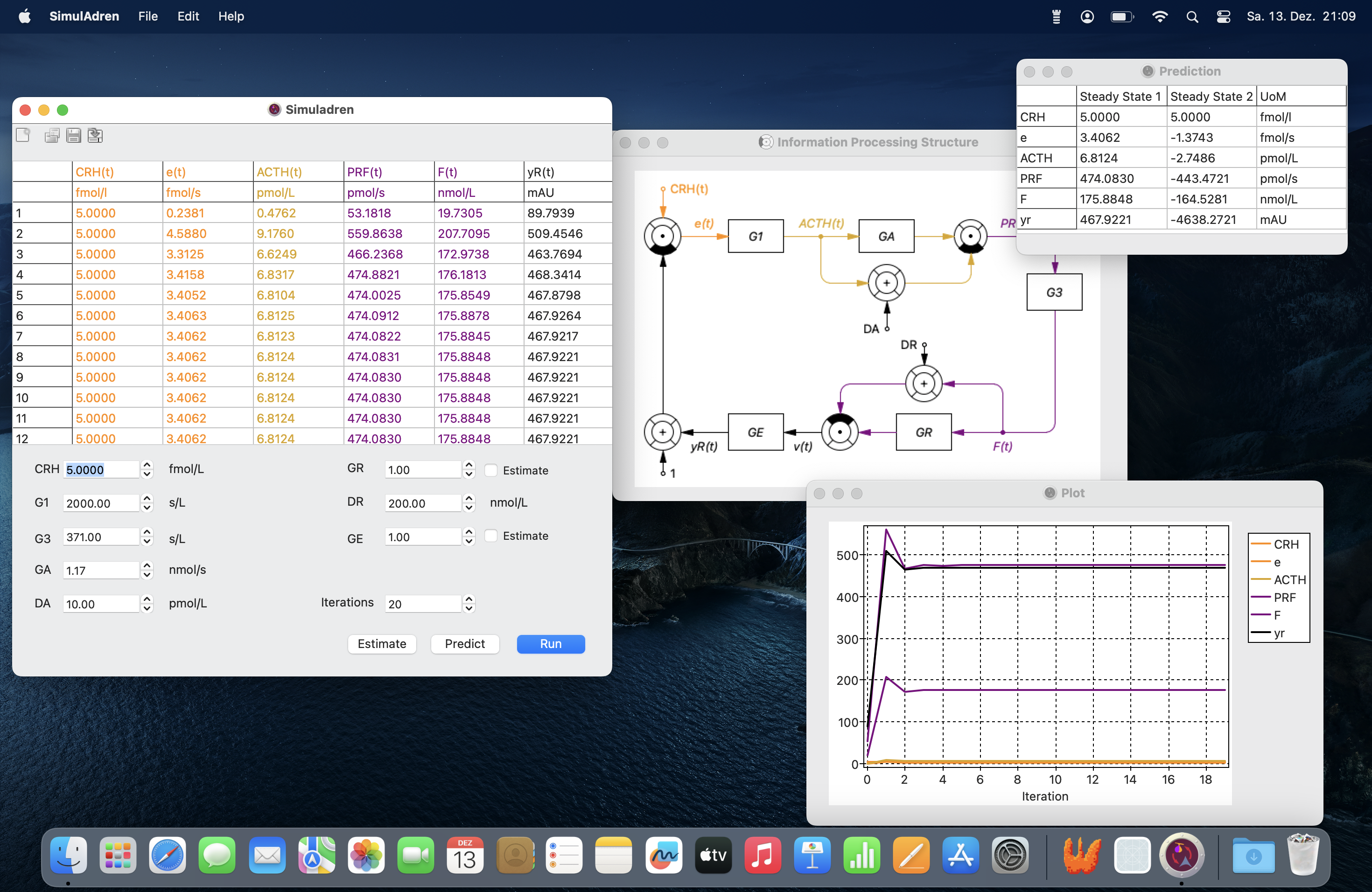This screenshot has width=1372, height=892.
Task: Click the New scenario toolbar icon
Action: (23, 135)
